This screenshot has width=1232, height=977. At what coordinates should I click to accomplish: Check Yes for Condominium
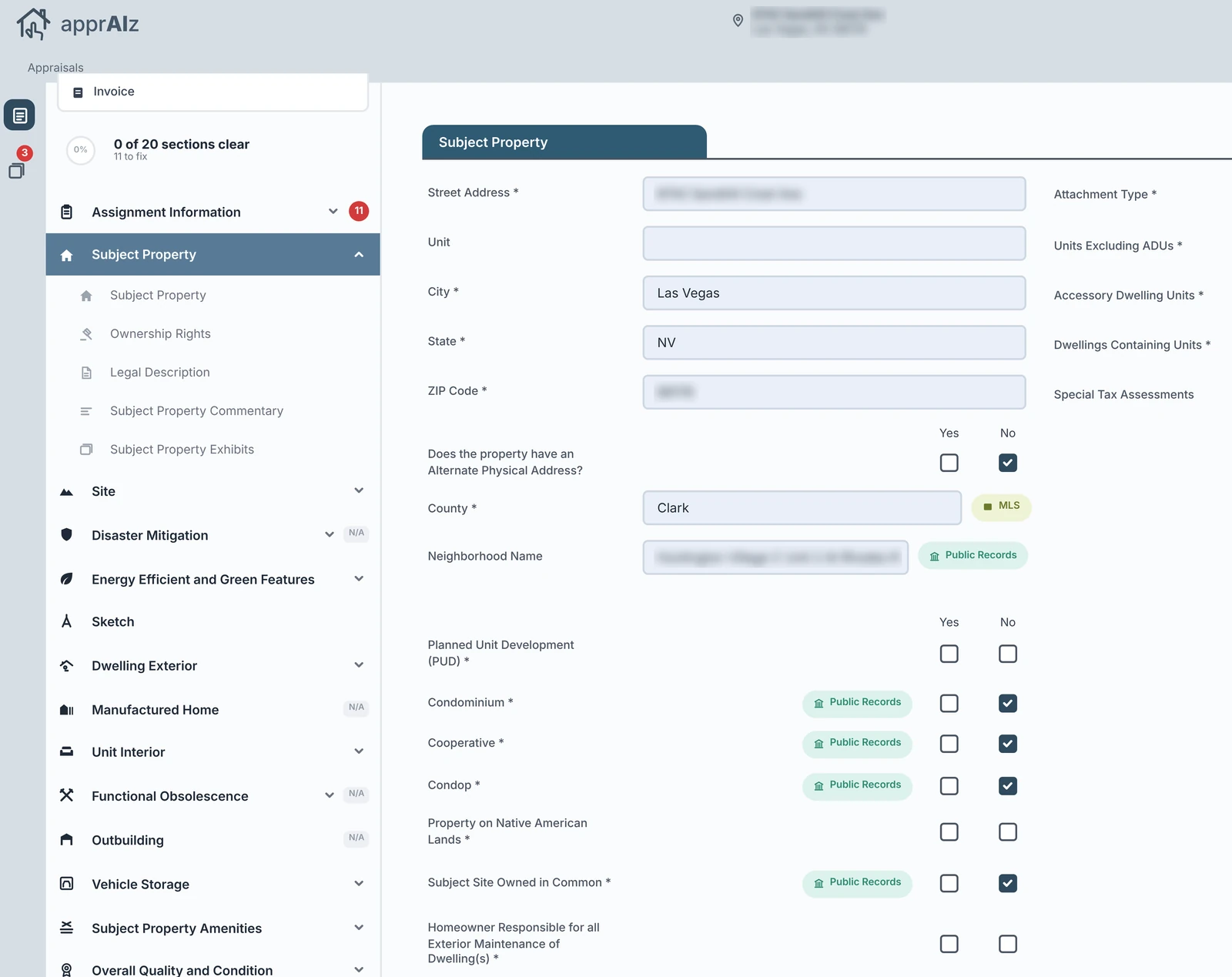[x=949, y=704]
